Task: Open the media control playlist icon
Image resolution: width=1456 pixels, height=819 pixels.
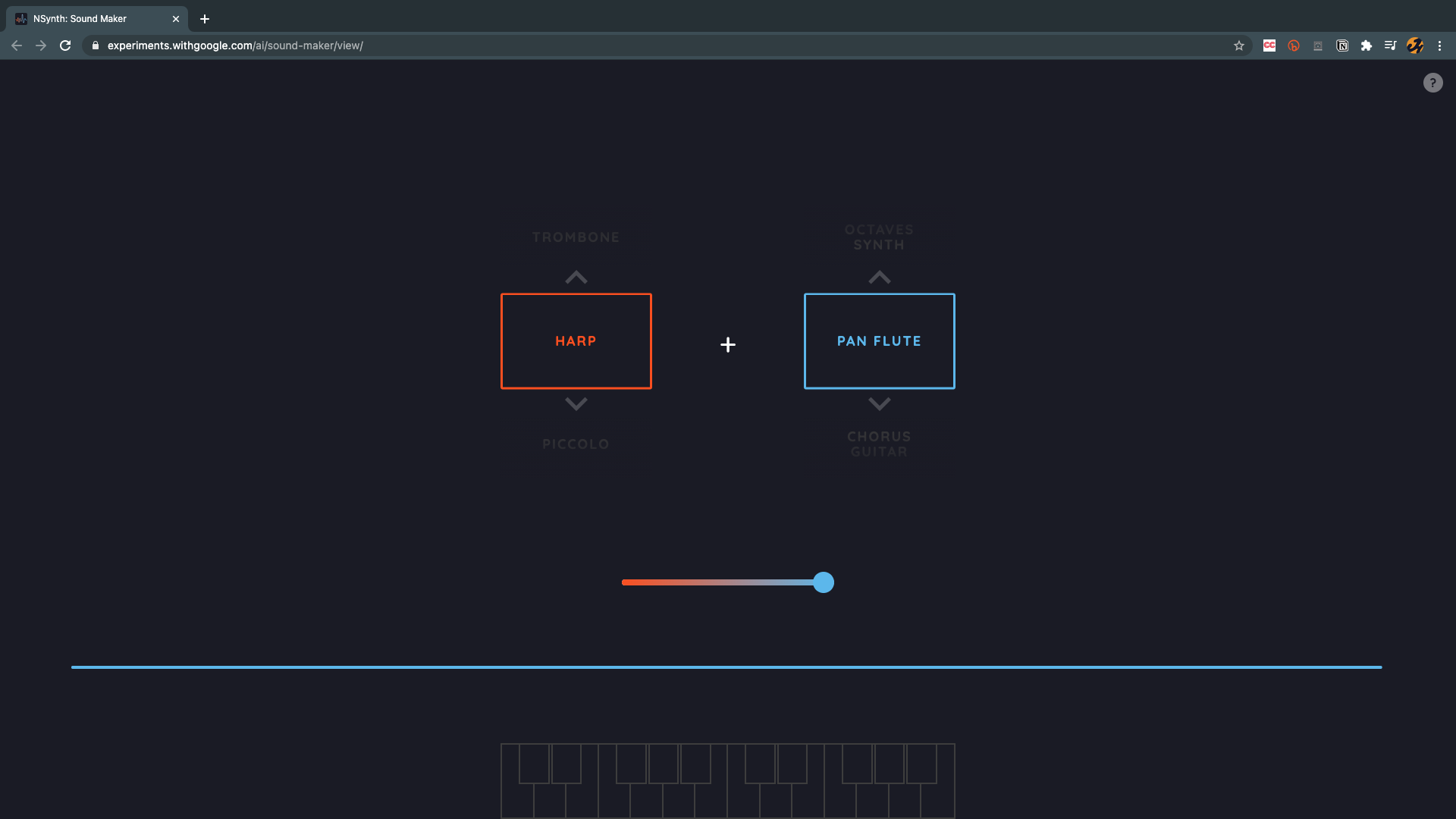Action: [1390, 45]
